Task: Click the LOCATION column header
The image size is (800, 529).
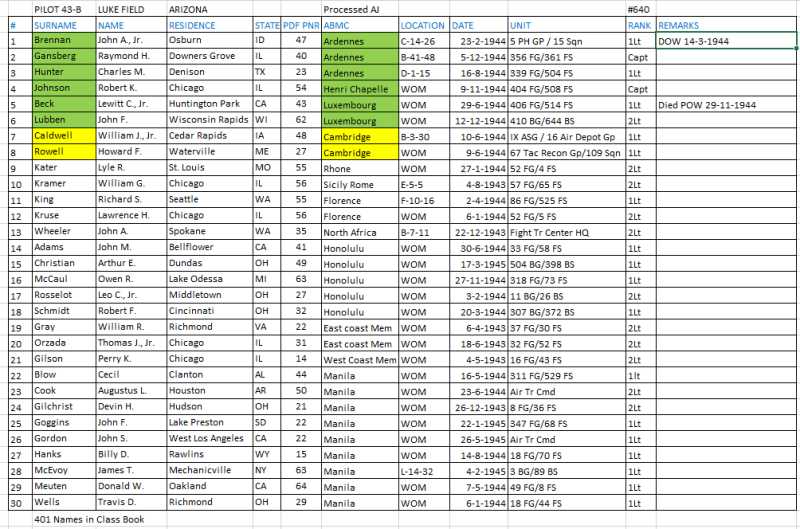Action: (x=423, y=25)
